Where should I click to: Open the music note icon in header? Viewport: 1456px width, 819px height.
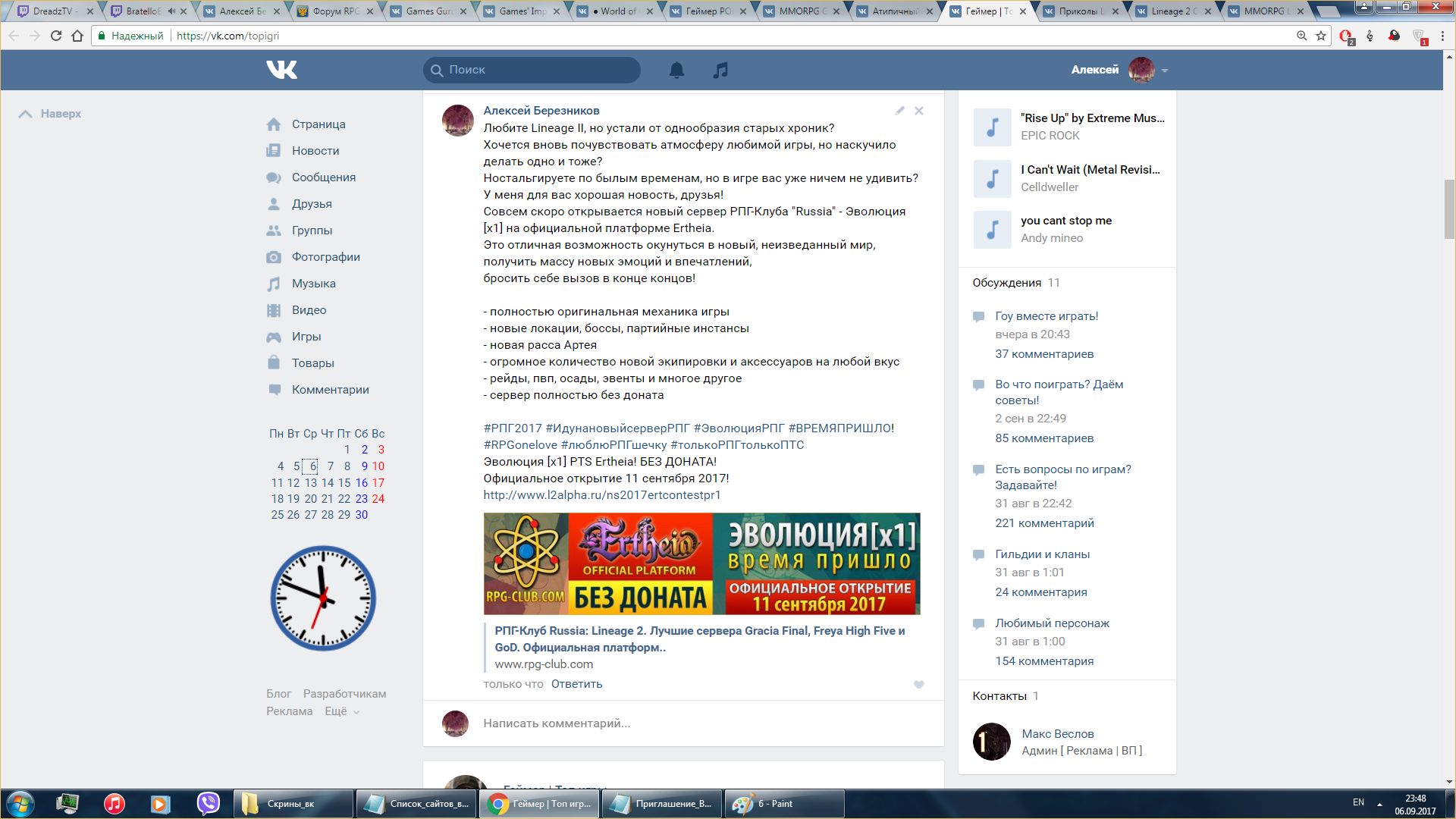720,70
